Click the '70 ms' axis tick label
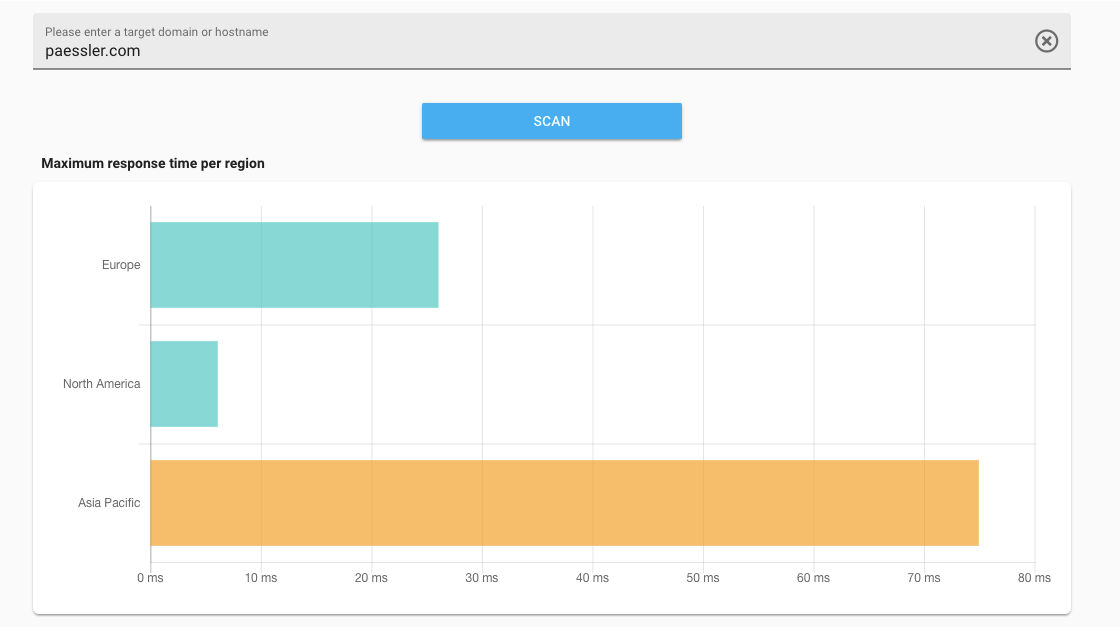 click(x=924, y=578)
